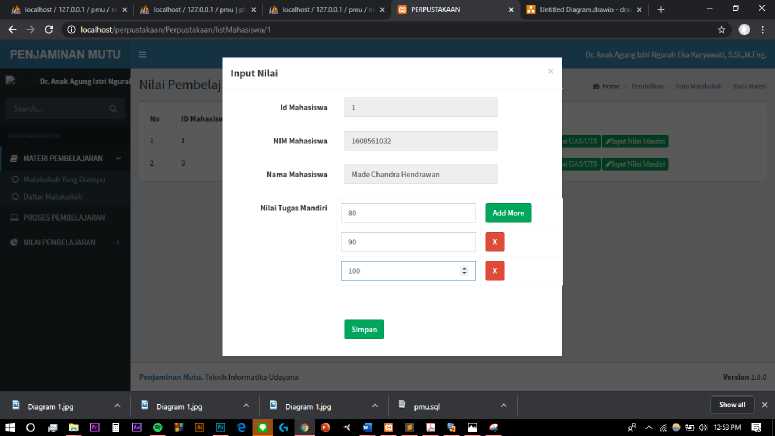The height and width of the screenshot is (436, 775).
Task: Click Show all downloads button
Action: [732, 405]
